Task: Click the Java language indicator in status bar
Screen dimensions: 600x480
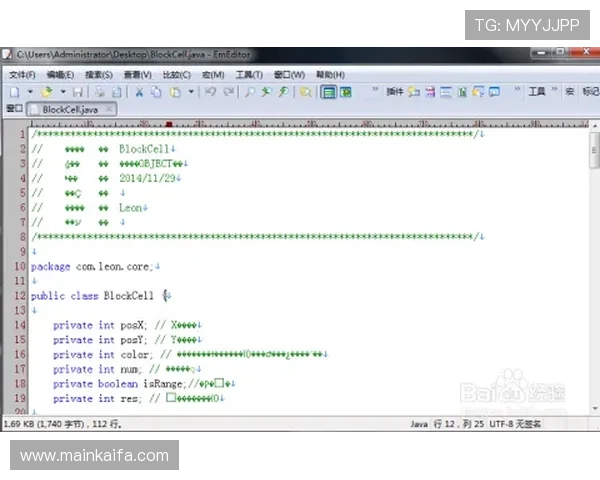Action: [x=419, y=423]
